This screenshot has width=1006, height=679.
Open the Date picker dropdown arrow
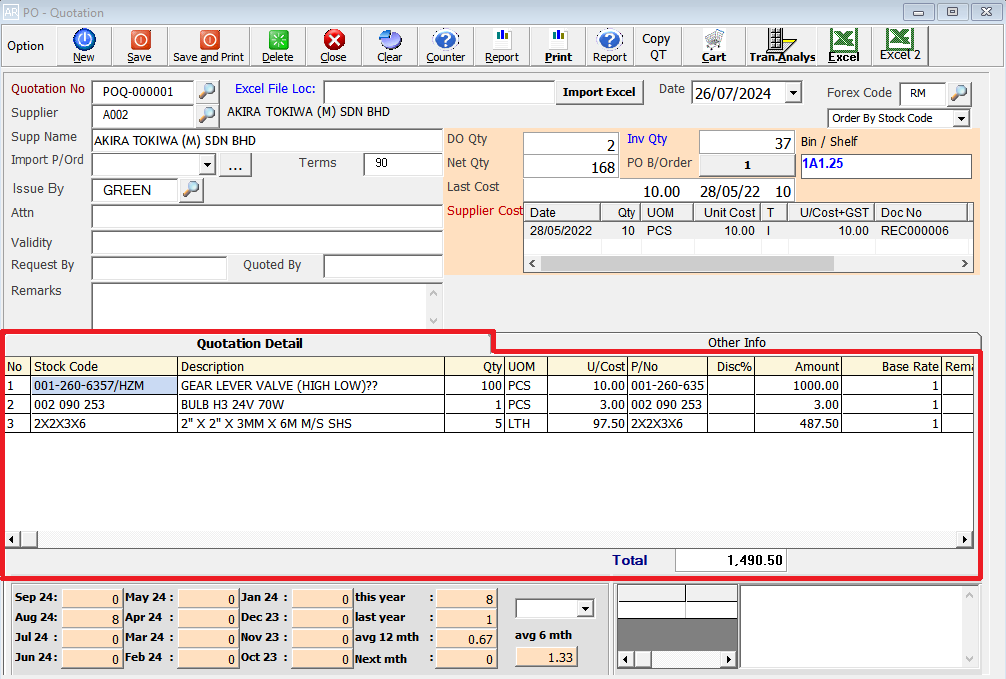(x=794, y=93)
